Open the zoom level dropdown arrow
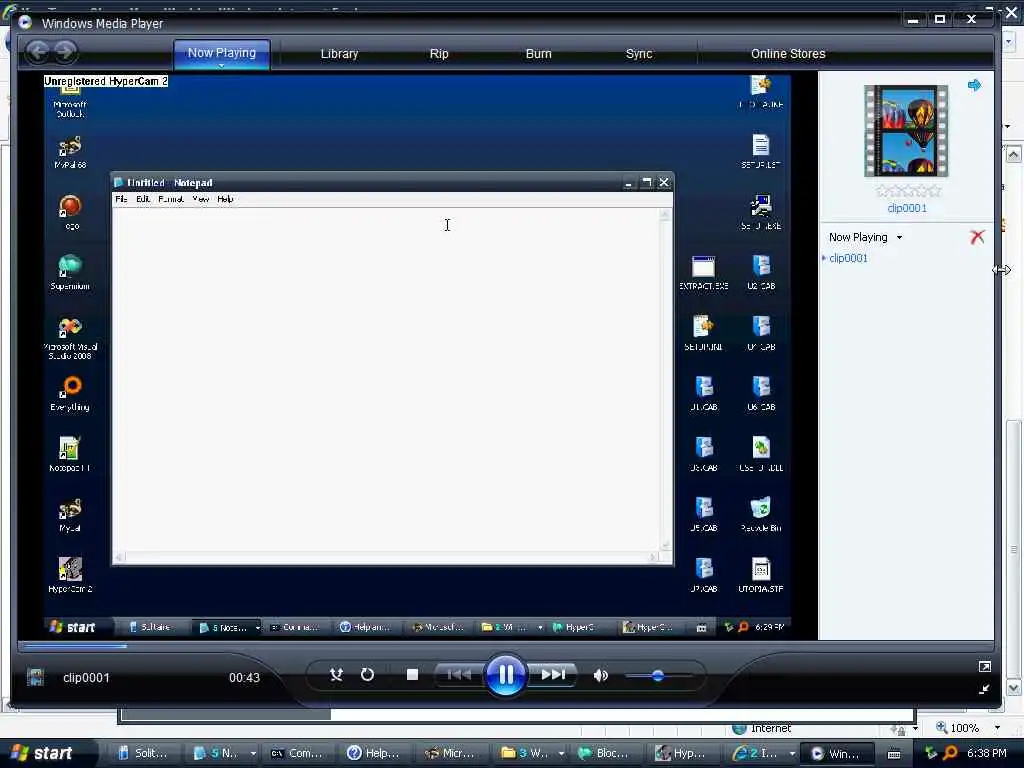The width and height of the screenshot is (1024, 768). (x=997, y=728)
